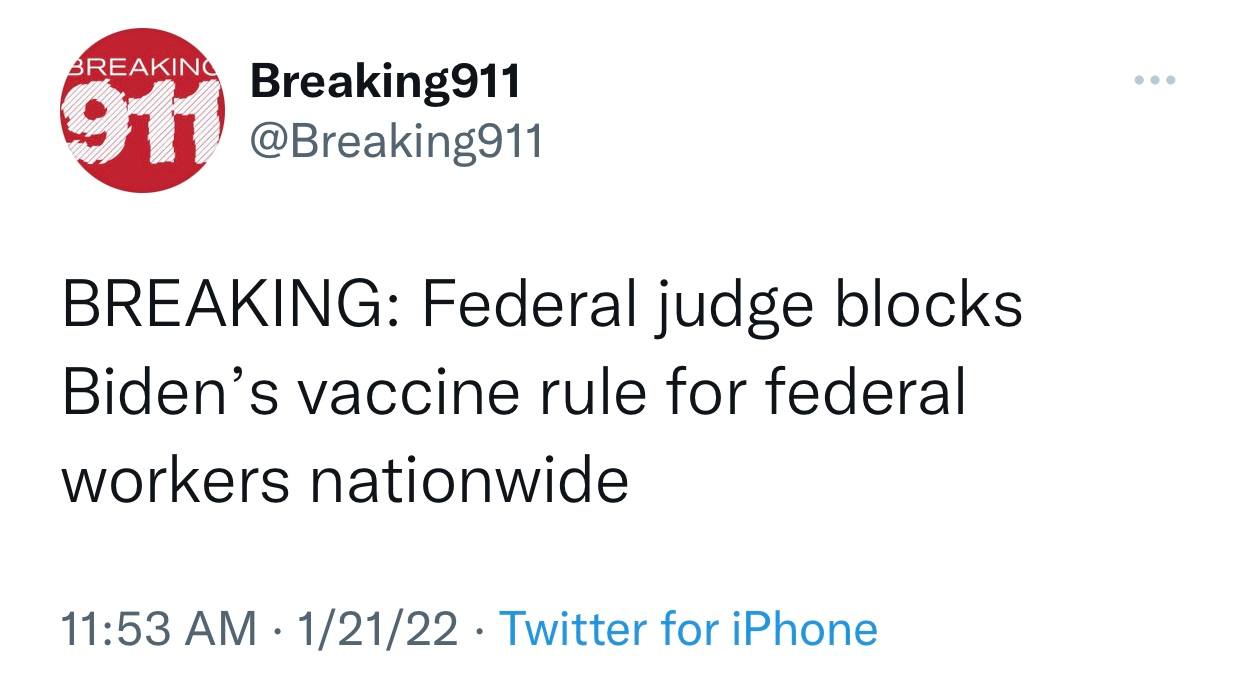Click the word BREAKING: in the tweet
This screenshot has height=691, width=1242.
point(231,305)
